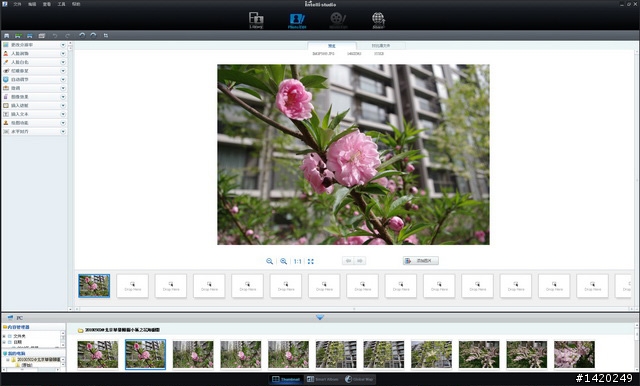The height and width of the screenshot is (386, 640).
Task: Expand the 人脸润饰 panel arrow
Action: (x=63, y=53)
